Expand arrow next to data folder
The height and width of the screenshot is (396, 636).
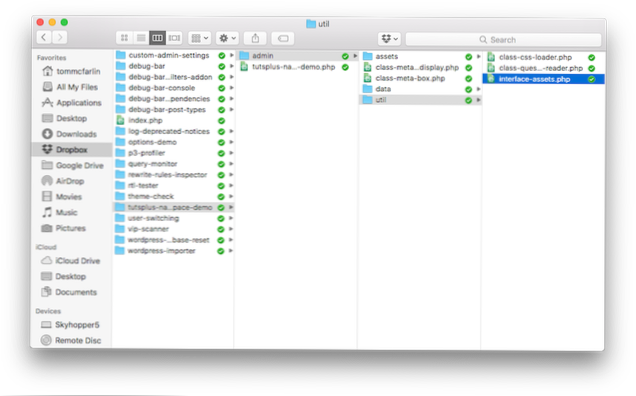(479, 89)
